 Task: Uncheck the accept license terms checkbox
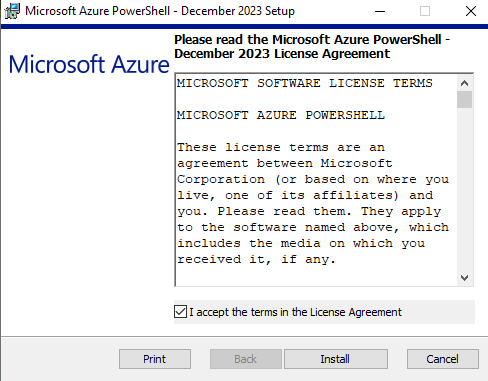tap(180, 312)
